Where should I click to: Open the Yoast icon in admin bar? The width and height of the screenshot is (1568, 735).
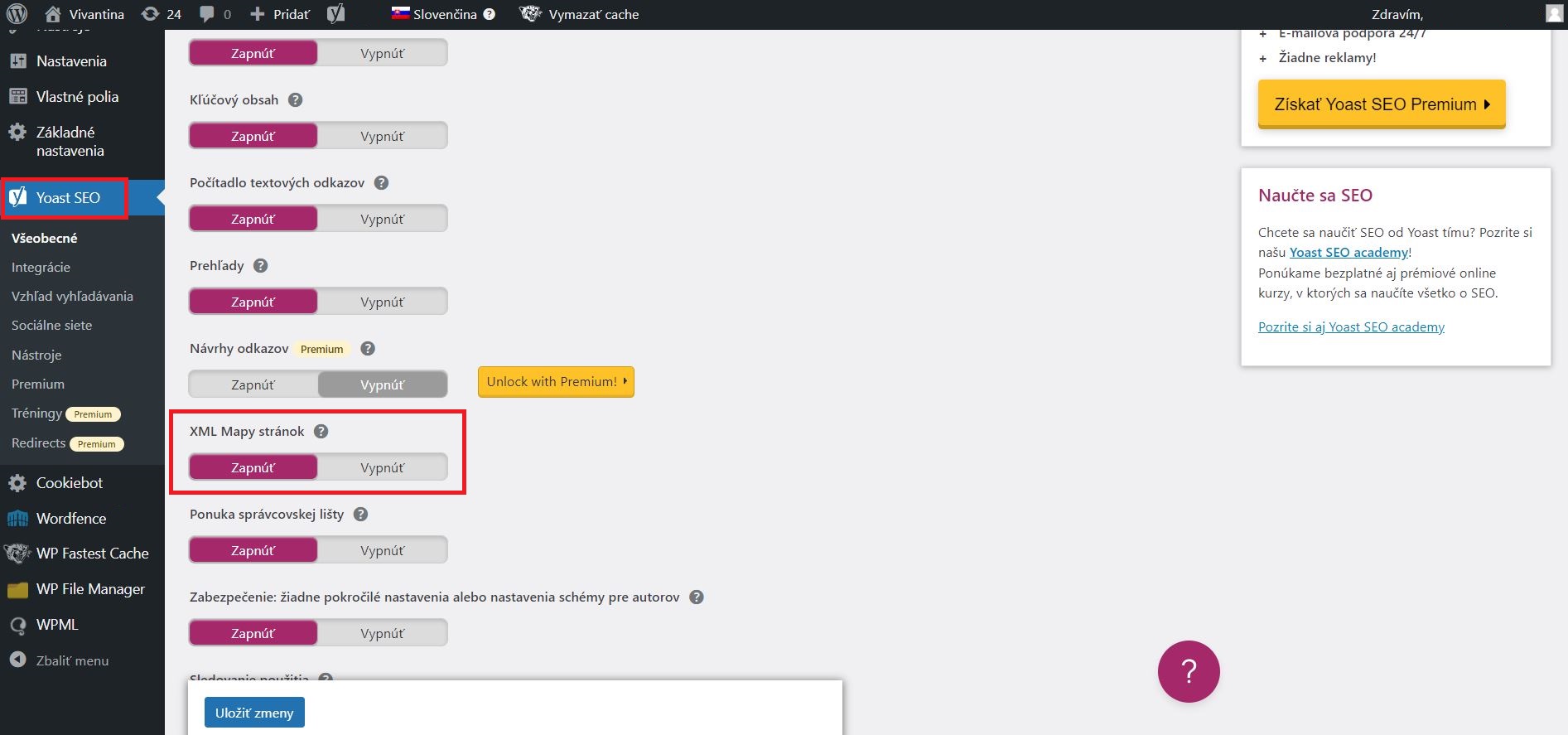click(335, 14)
